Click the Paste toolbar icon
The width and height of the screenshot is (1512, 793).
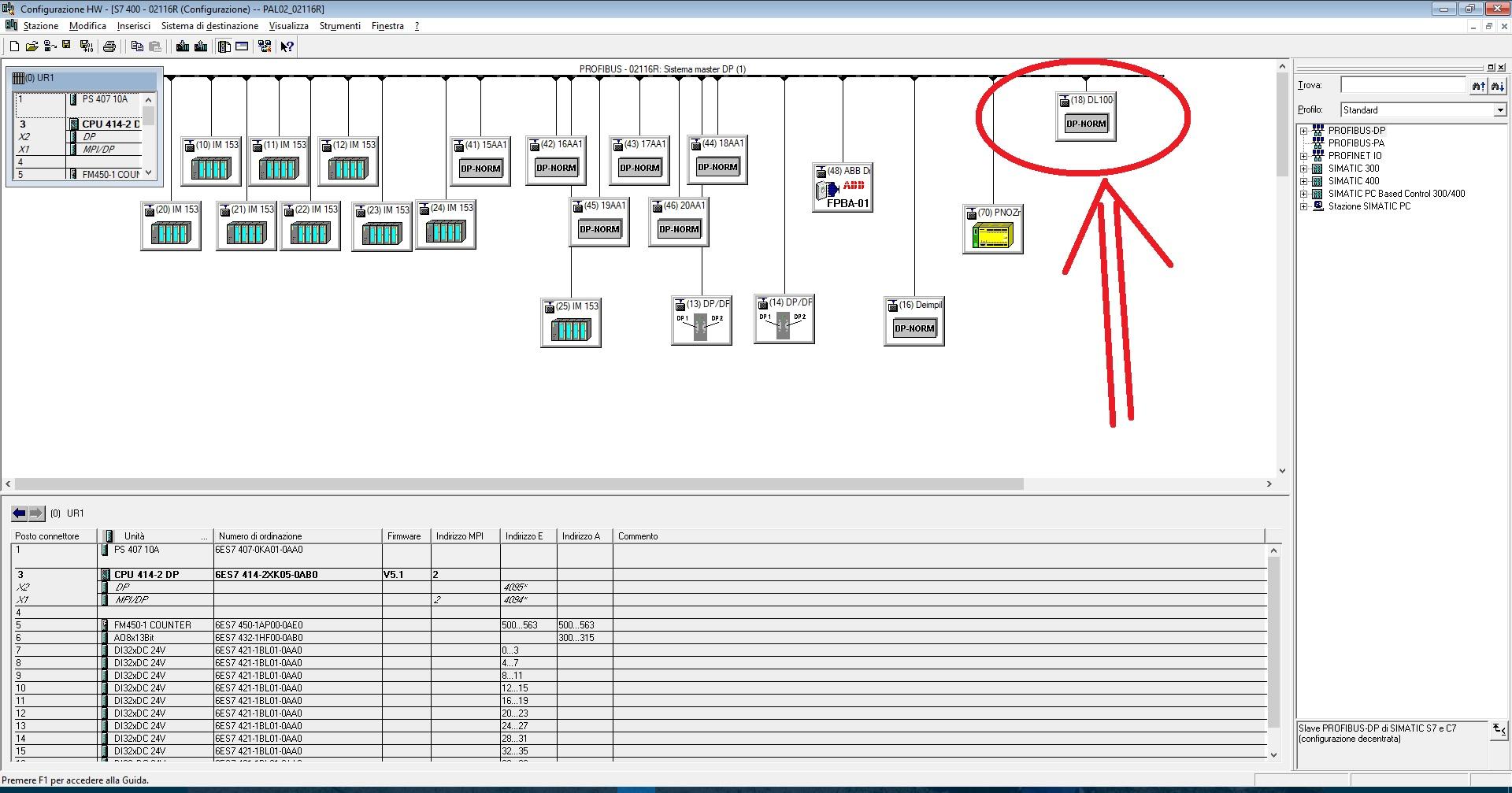coord(155,46)
